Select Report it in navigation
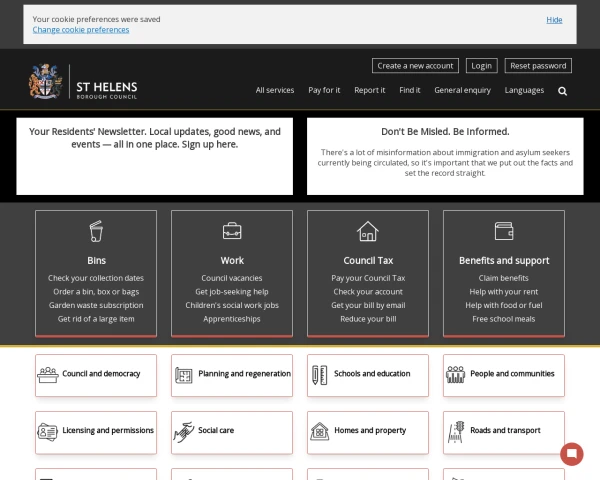 tap(369, 90)
